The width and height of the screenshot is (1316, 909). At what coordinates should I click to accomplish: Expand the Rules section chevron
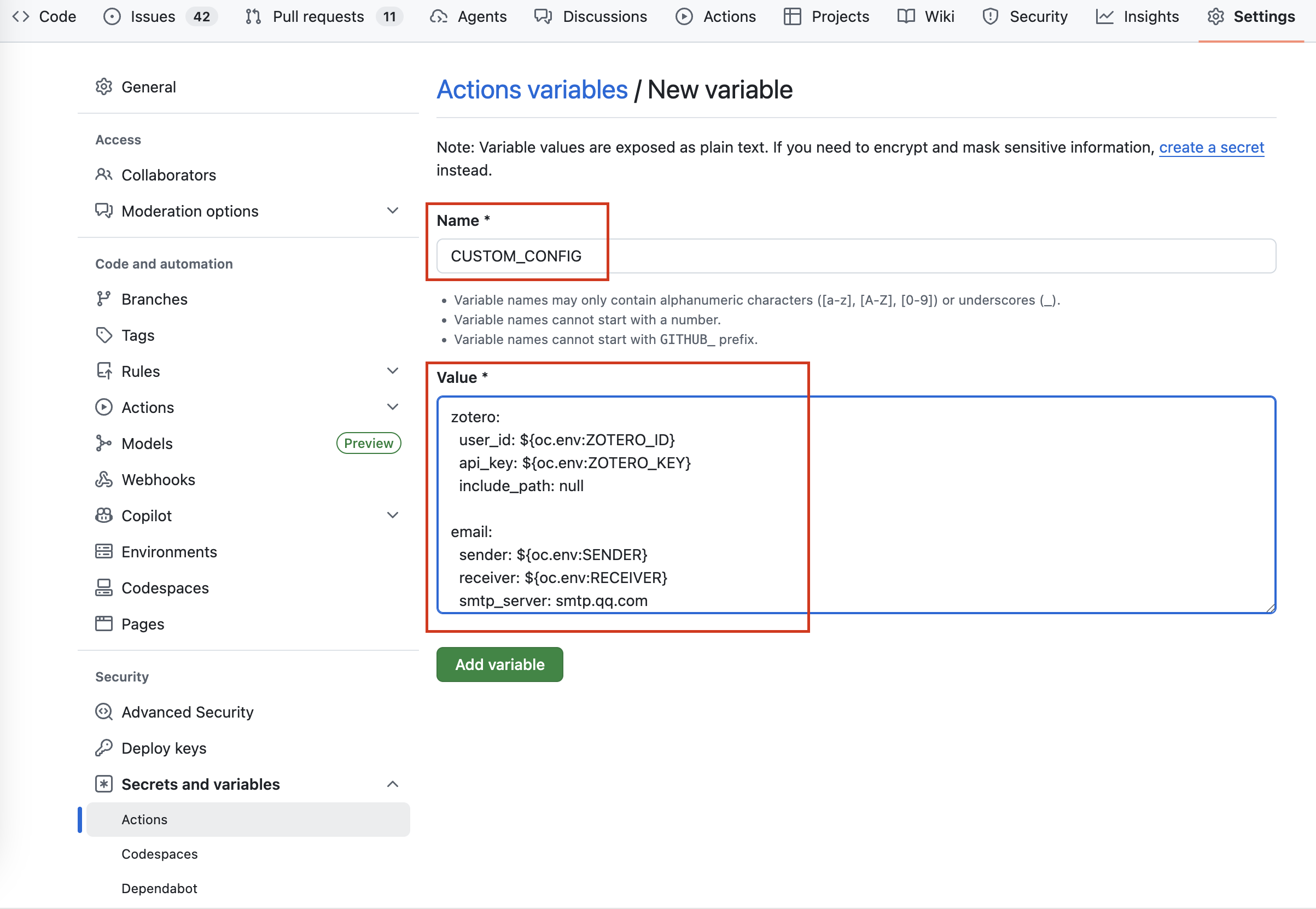pyautogui.click(x=392, y=370)
